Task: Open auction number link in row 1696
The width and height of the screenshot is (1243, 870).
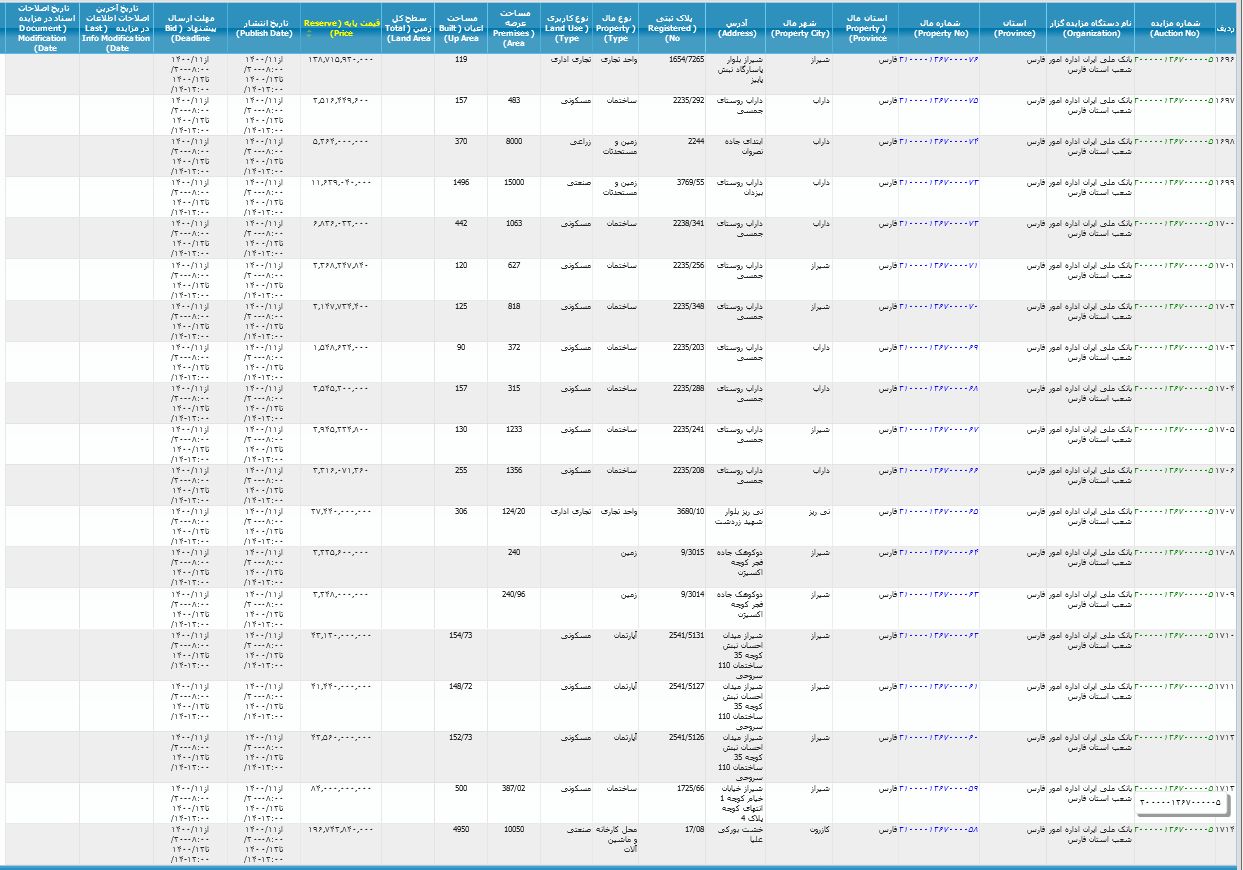Action: pos(1174,60)
